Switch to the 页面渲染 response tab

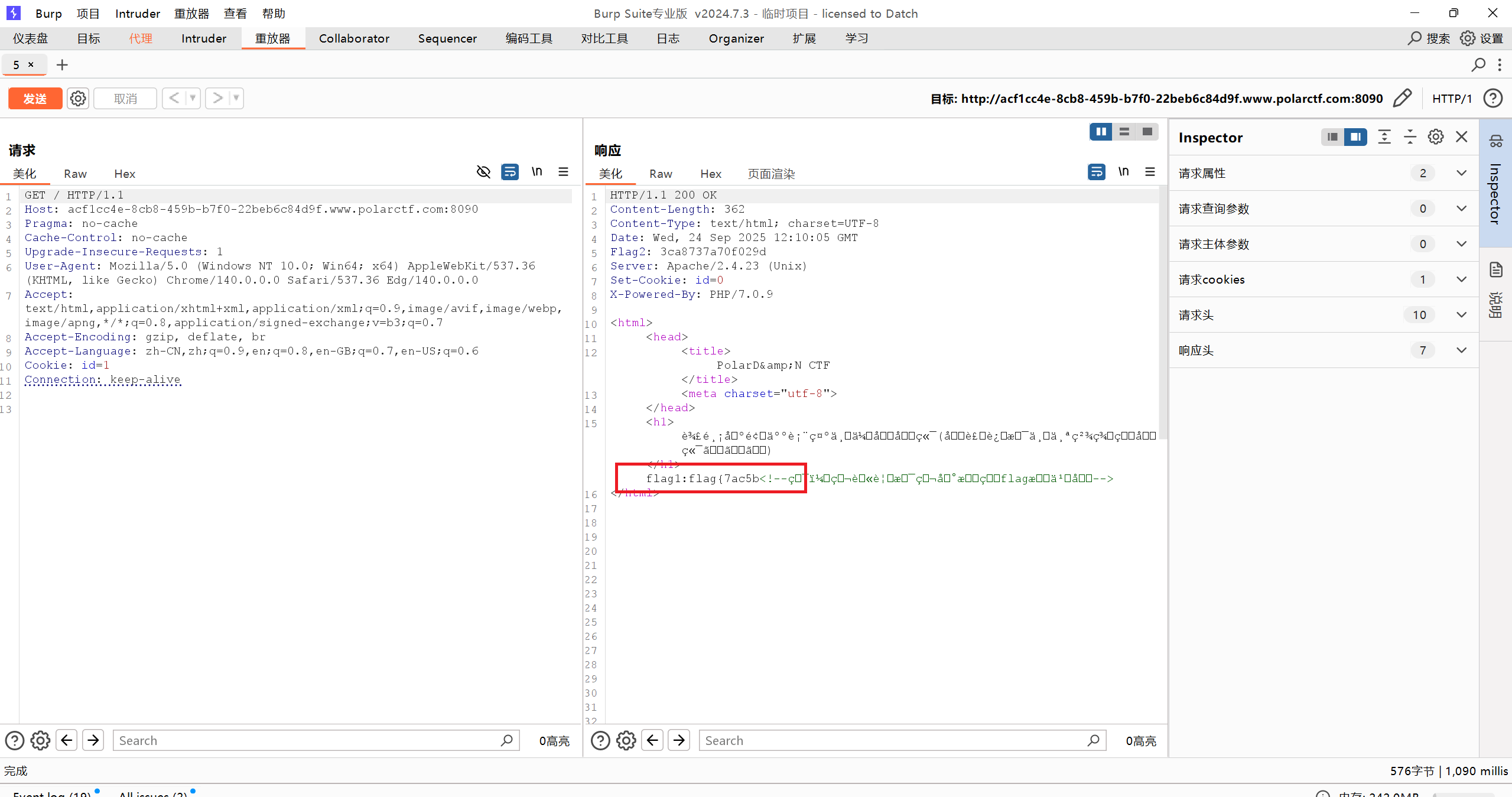(x=771, y=174)
